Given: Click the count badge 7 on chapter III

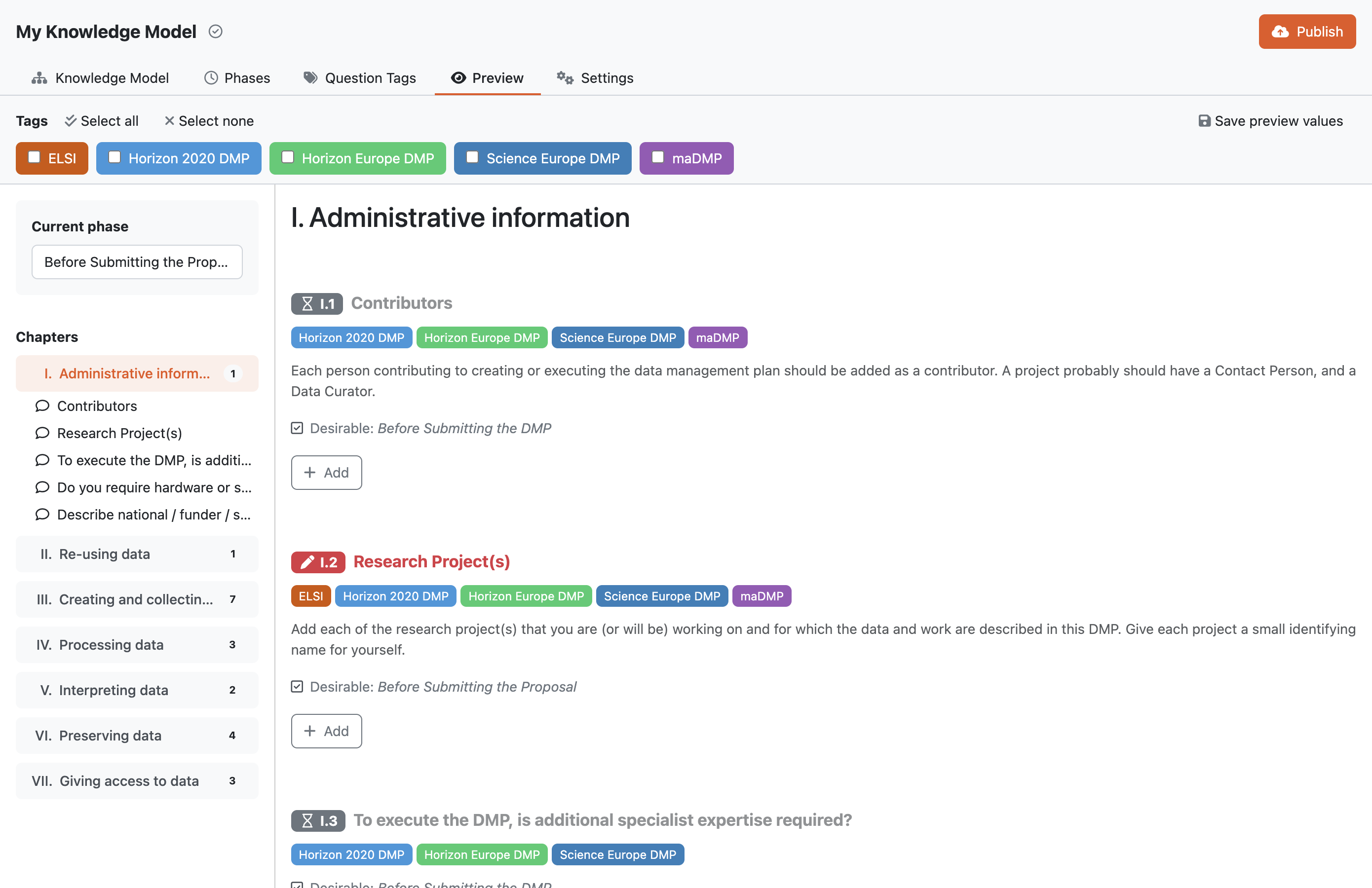Looking at the screenshot, I should 233,600.
